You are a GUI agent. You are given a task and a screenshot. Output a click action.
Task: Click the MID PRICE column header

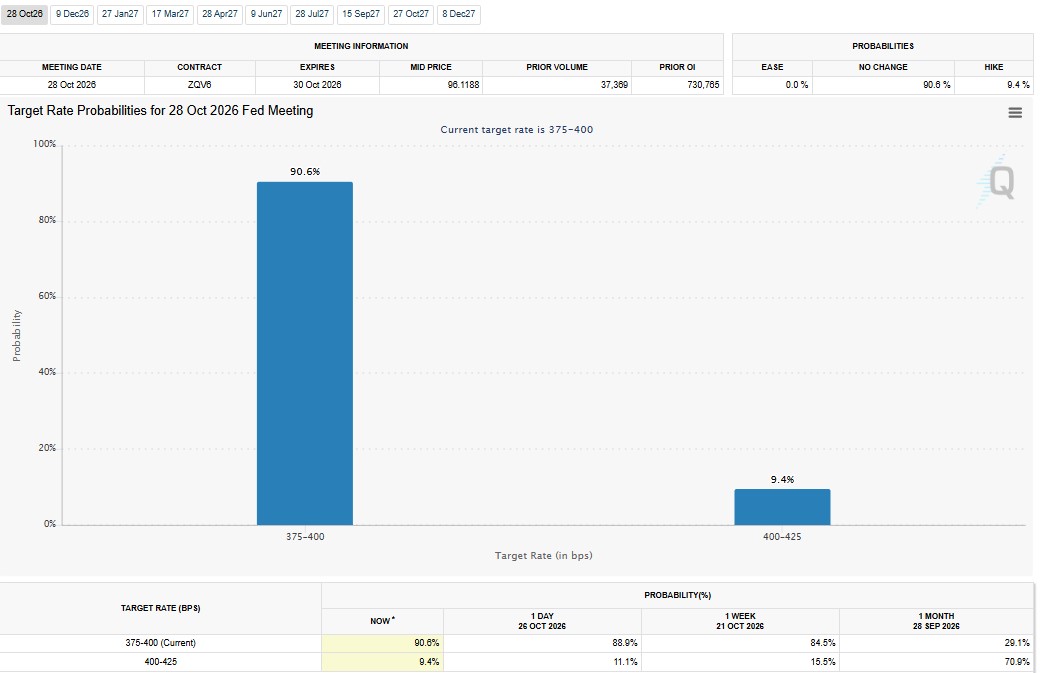tap(431, 67)
